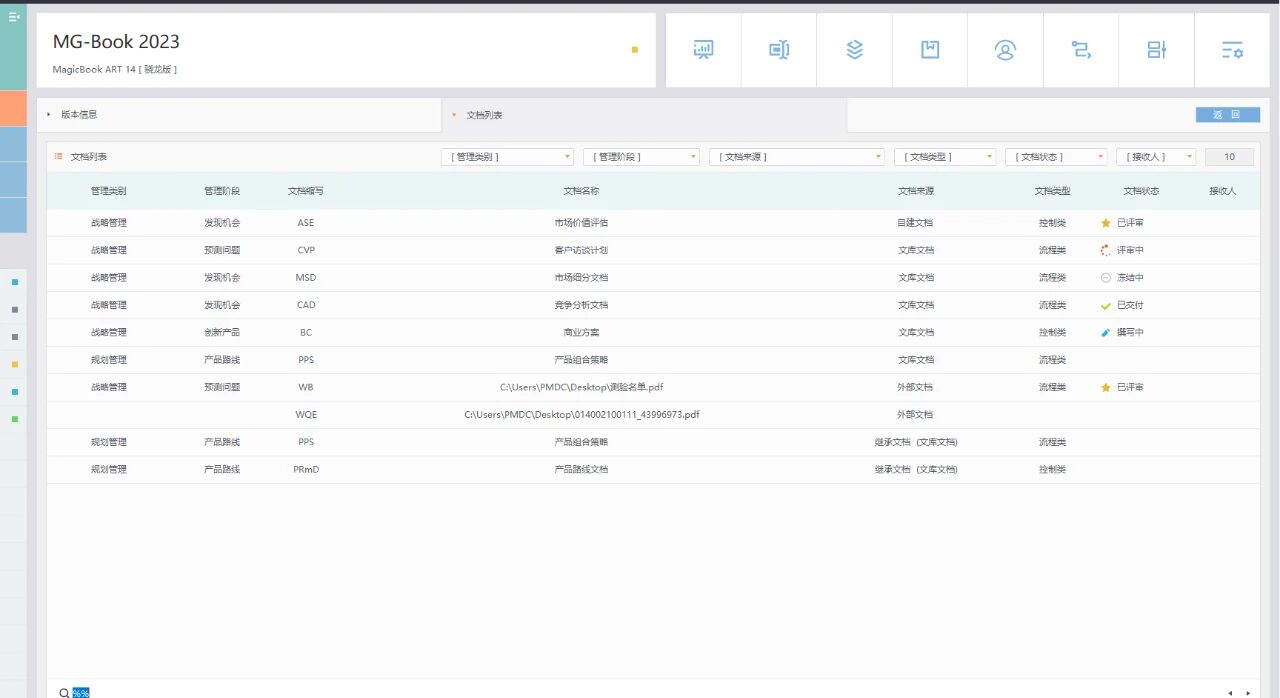Open the 测验名单.pdf document row

pos(581,387)
